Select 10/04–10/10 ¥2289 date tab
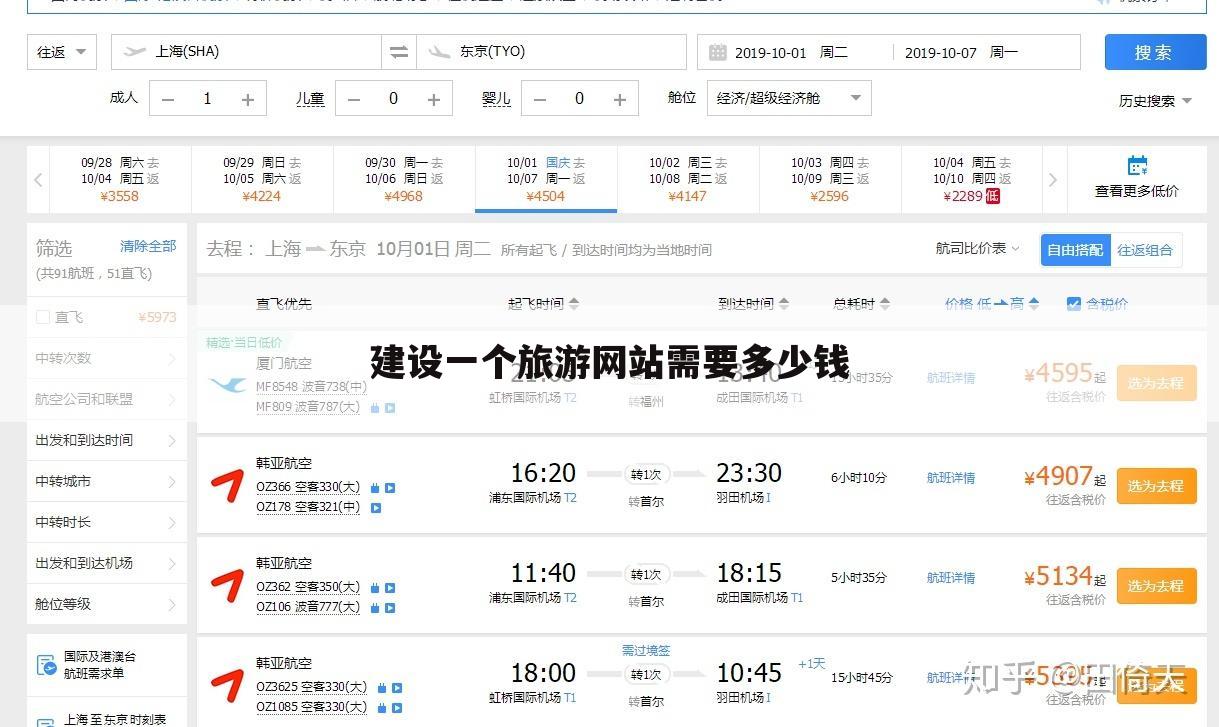The image size is (1219, 727). pyautogui.click(x=972, y=179)
